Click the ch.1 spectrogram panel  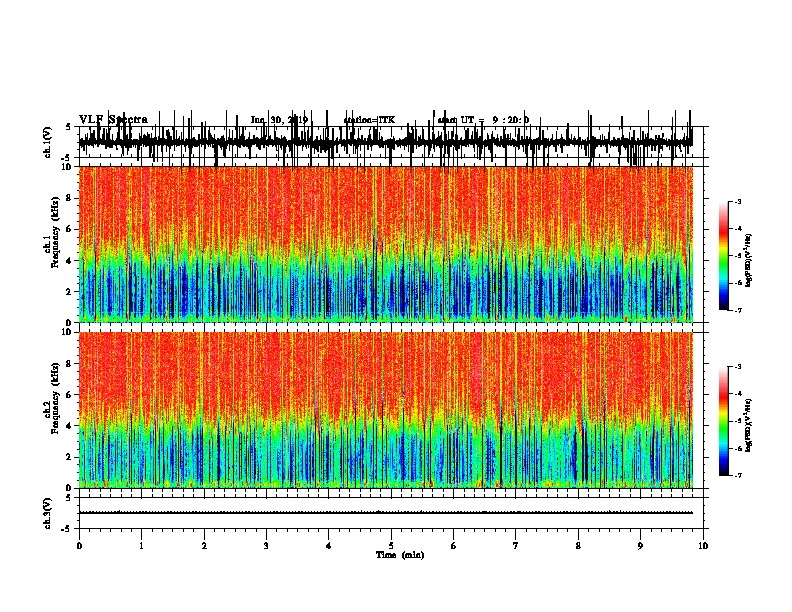[386, 244]
